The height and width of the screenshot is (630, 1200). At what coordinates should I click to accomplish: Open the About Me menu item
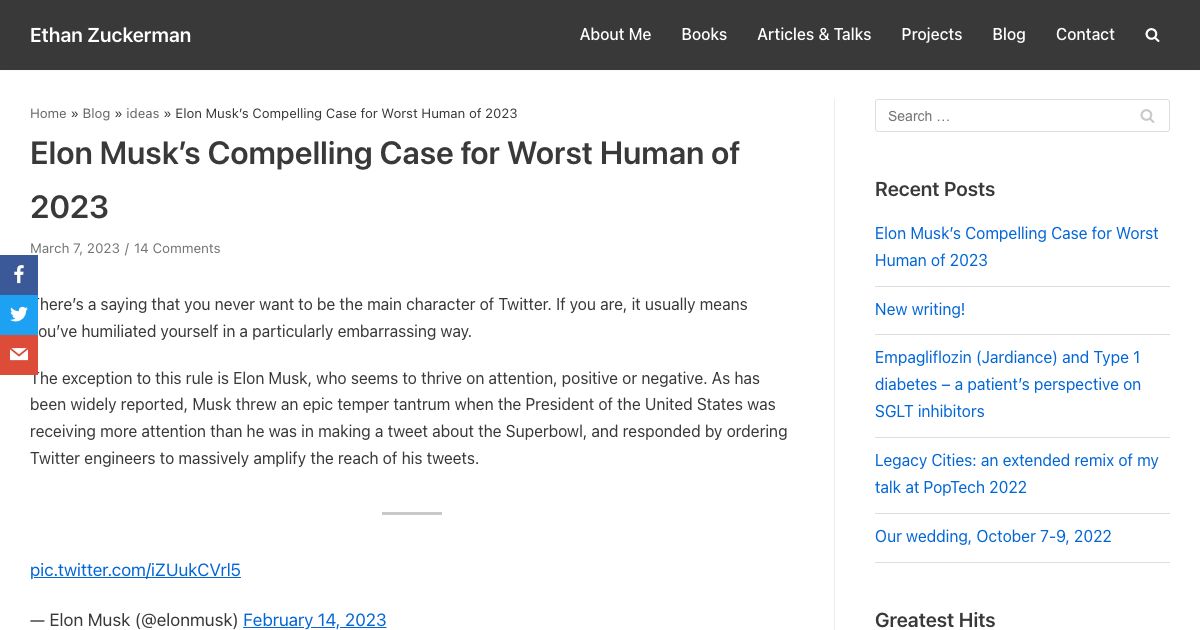point(615,34)
